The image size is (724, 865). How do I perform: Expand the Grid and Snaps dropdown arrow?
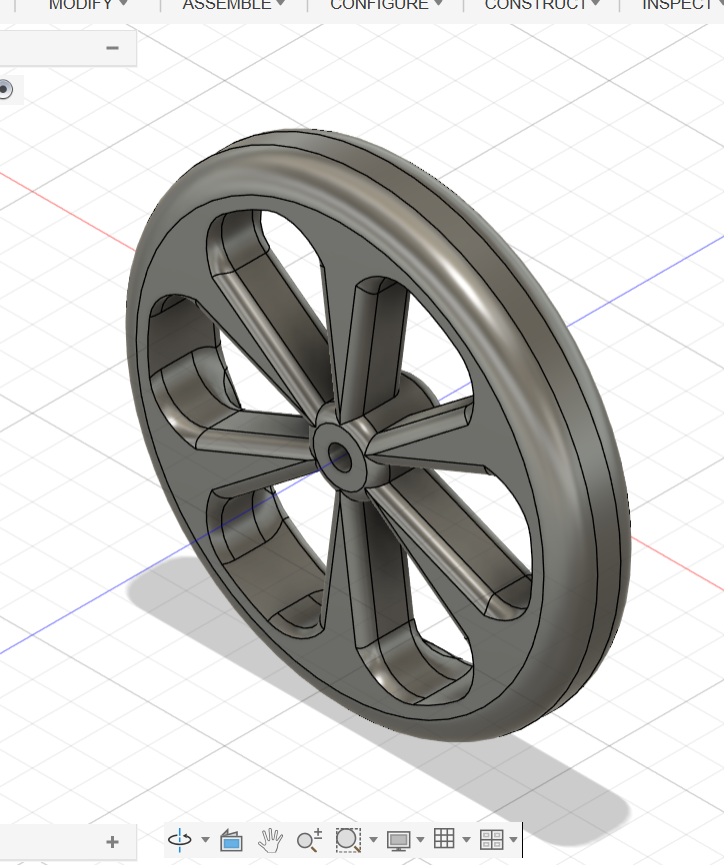[x=466, y=840]
